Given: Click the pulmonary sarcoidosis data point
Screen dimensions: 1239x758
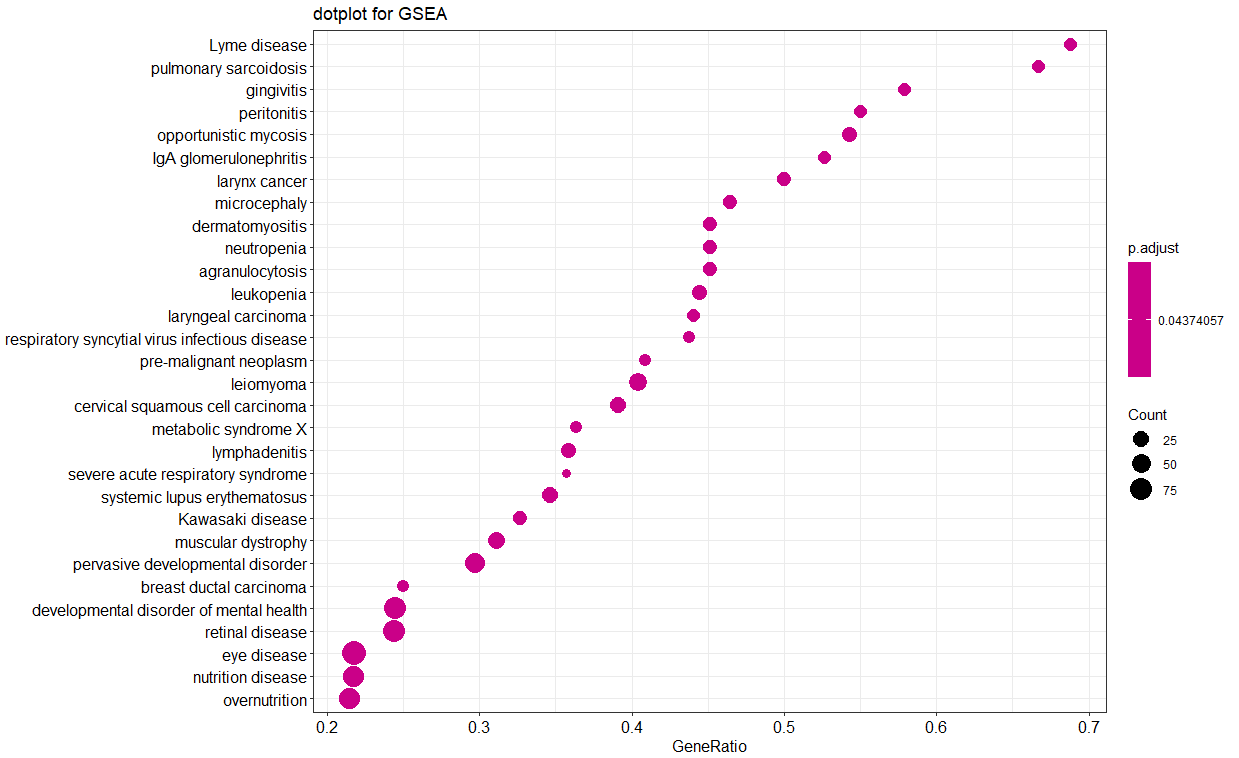Looking at the screenshot, I should 1039,67.
